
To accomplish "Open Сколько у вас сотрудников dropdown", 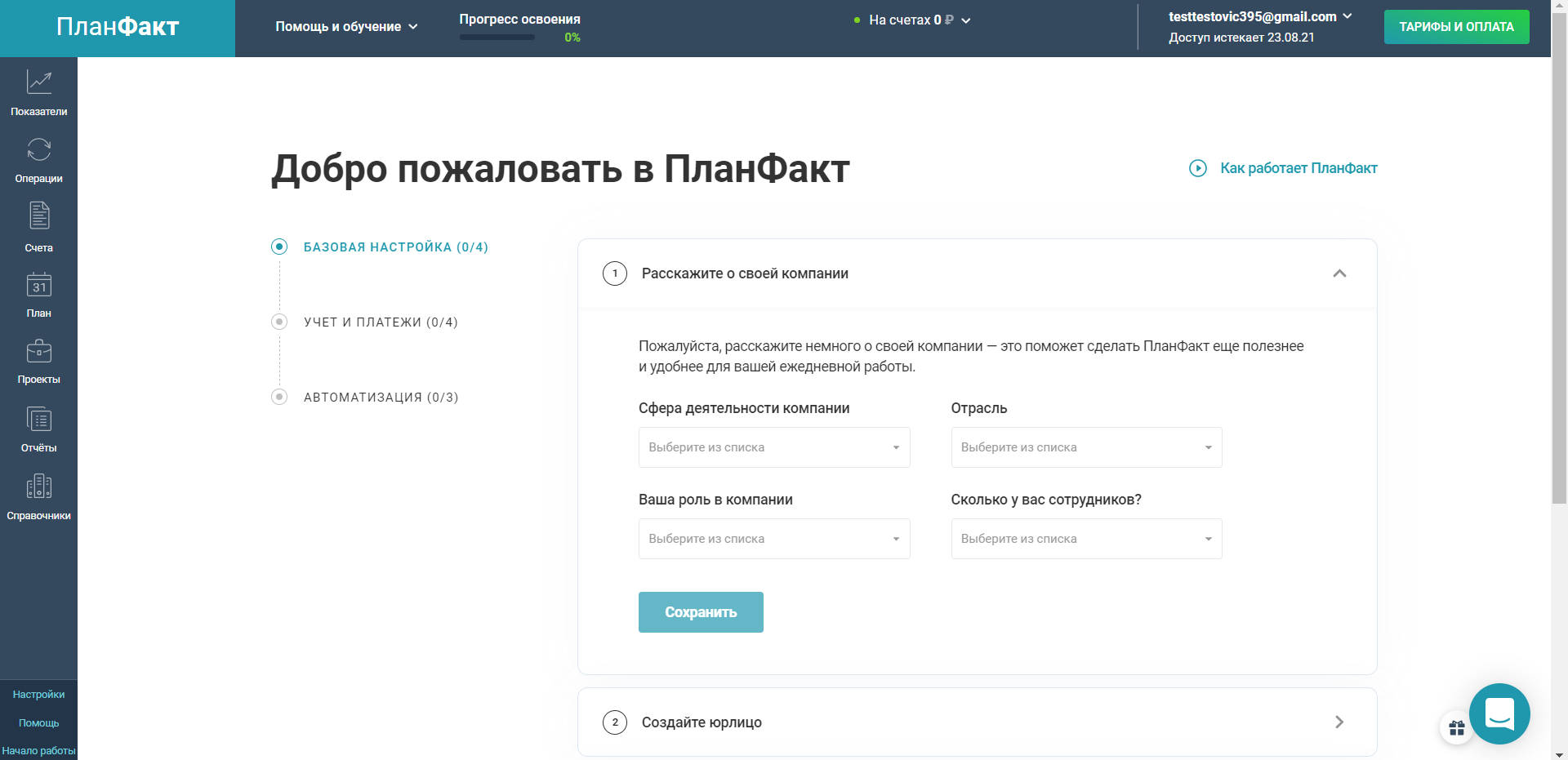I will (1086, 539).
